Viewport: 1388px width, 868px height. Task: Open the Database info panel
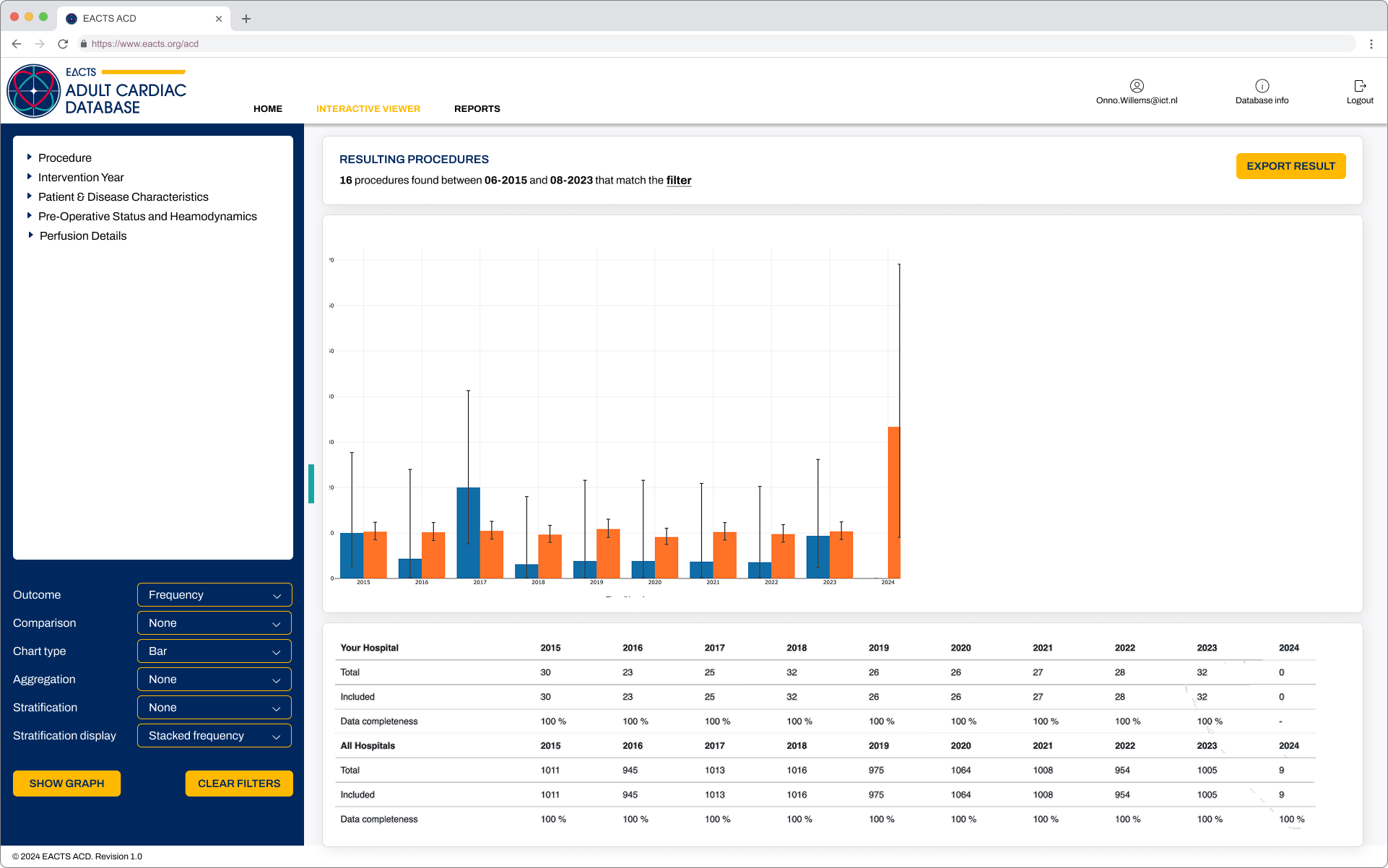(1261, 91)
